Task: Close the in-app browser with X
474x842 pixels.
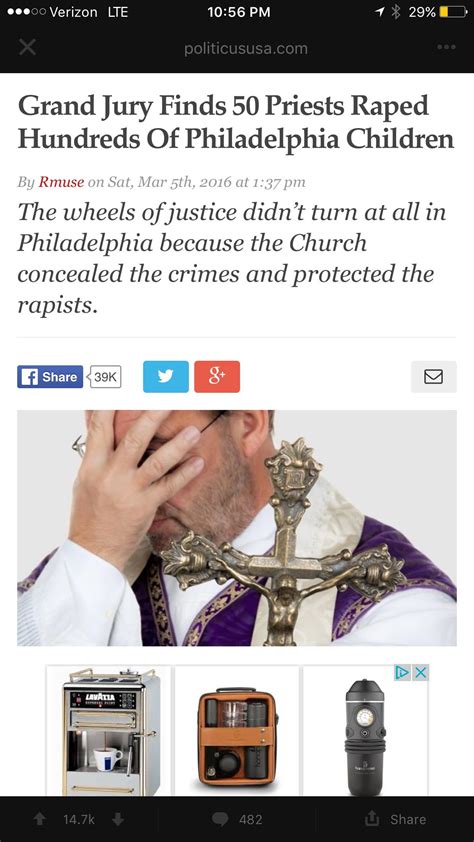Action: coord(27,47)
